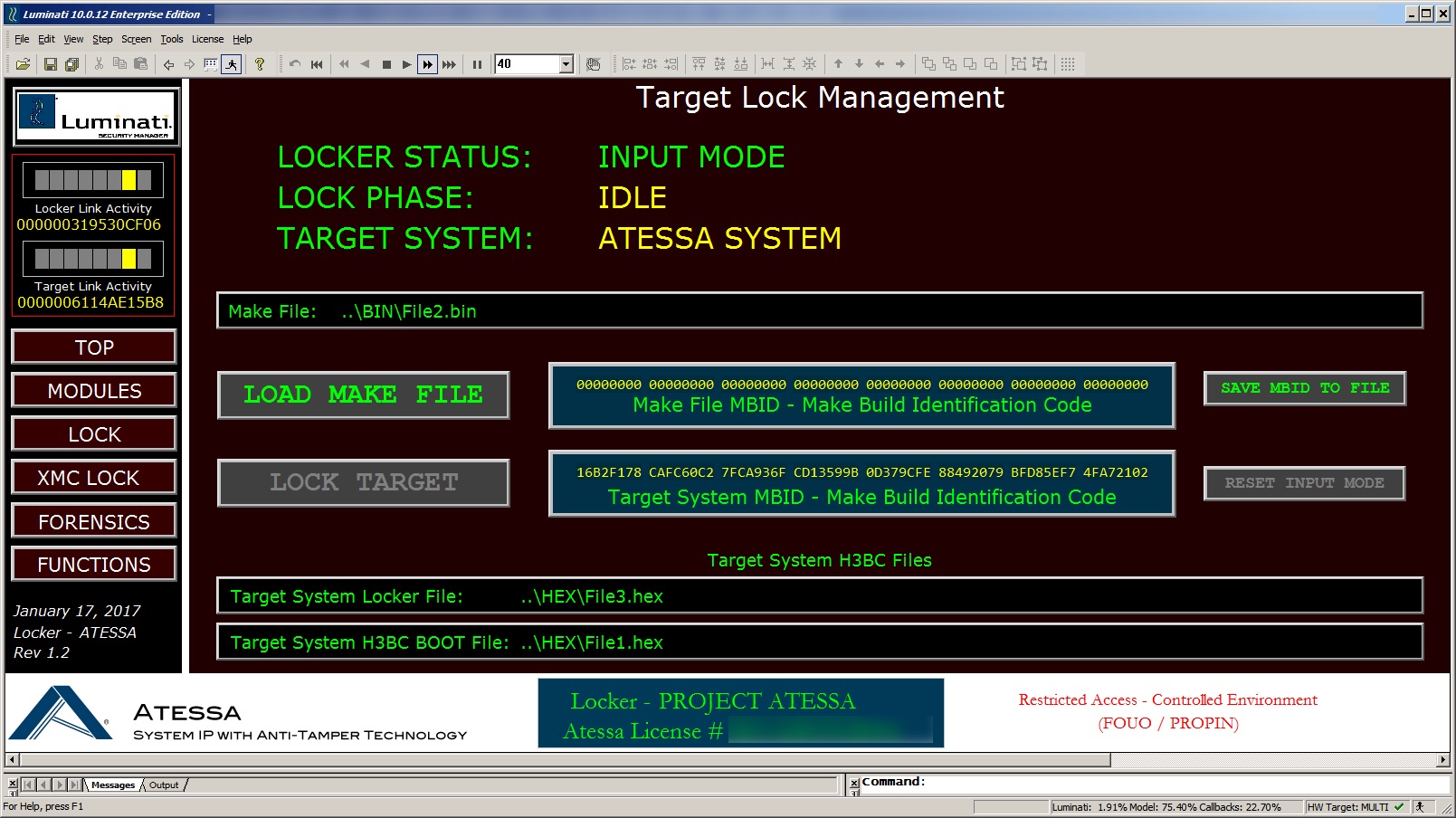
Task: Click the nudge up arrow icon
Action: (838, 64)
